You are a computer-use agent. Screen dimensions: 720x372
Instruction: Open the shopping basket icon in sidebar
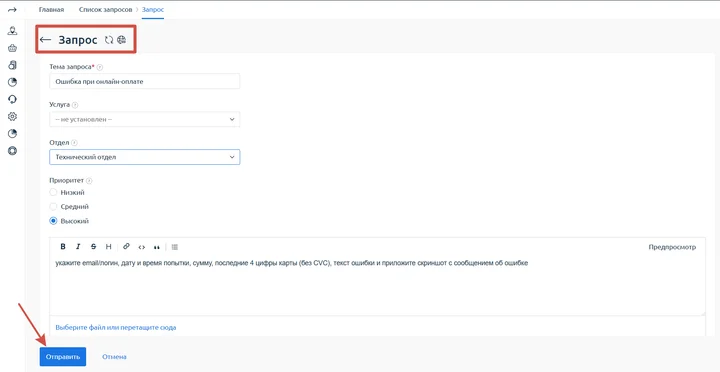pos(12,48)
